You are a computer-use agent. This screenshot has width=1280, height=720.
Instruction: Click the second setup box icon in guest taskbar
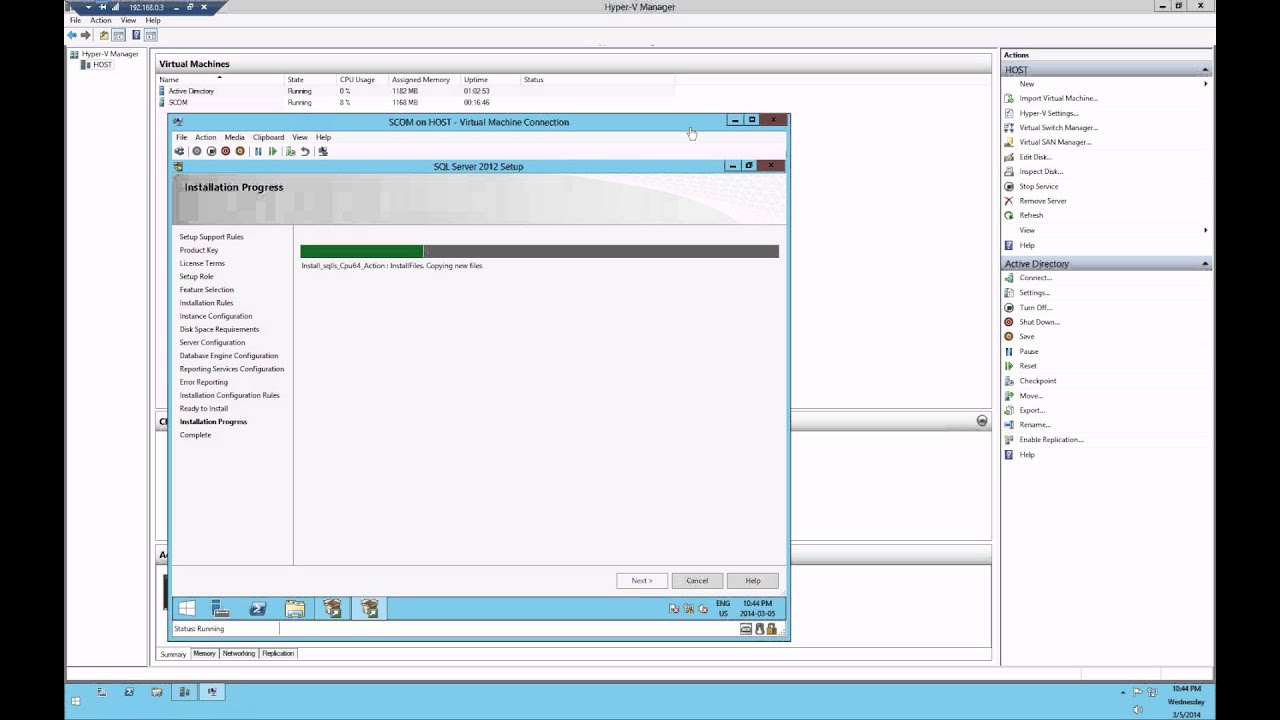coord(369,608)
